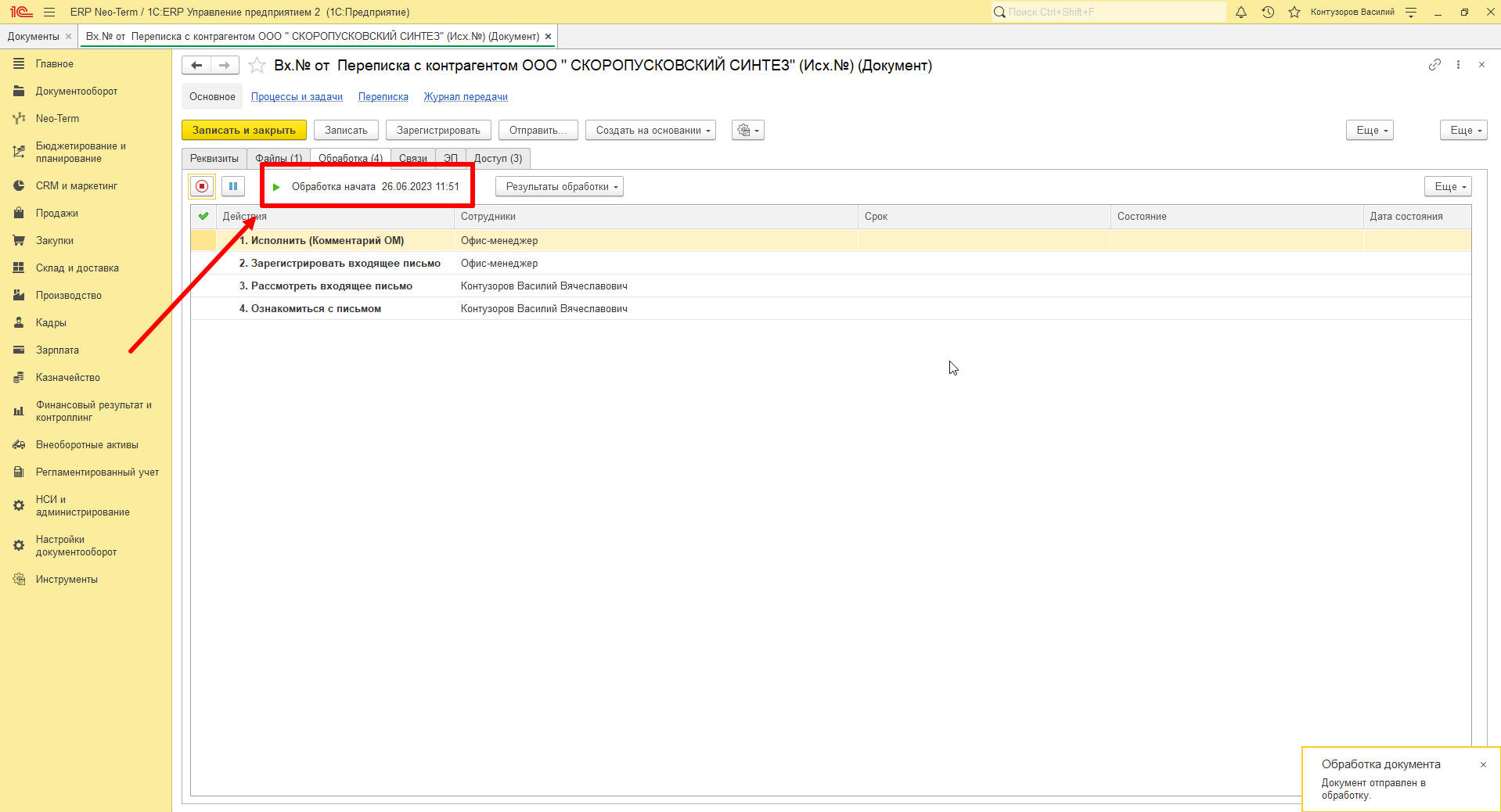Open the history clock icon in title bar
The image size is (1501, 812).
pyautogui.click(x=1268, y=12)
